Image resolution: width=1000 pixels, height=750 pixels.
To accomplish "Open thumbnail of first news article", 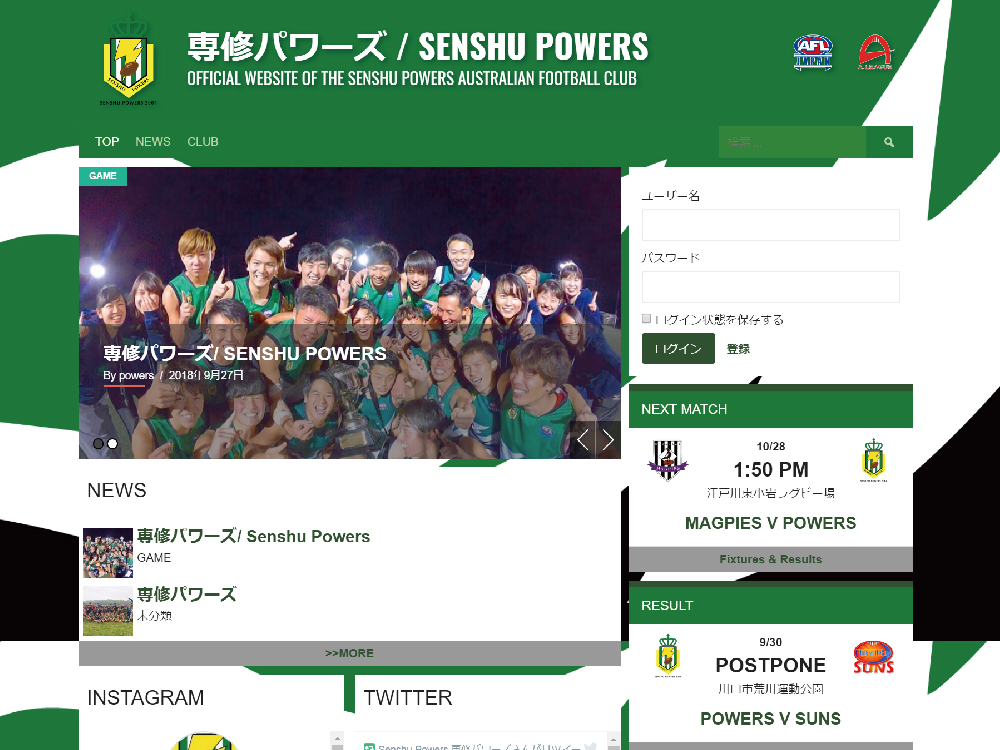I will pyautogui.click(x=108, y=553).
